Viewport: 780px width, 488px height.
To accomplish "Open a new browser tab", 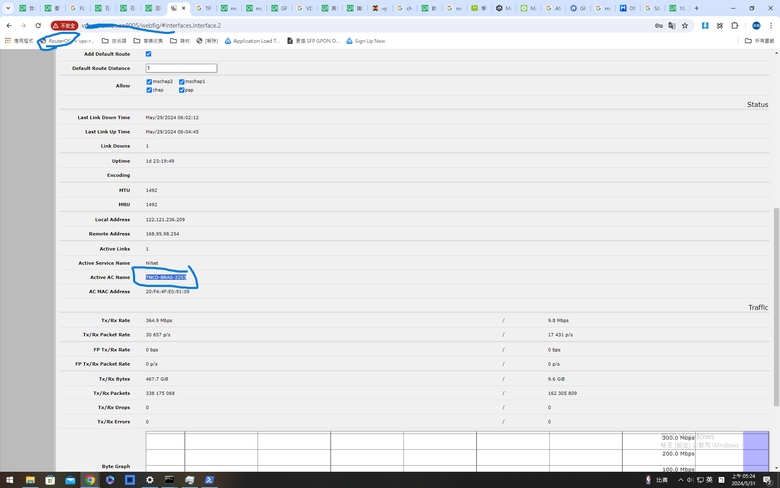I will coord(696,8).
